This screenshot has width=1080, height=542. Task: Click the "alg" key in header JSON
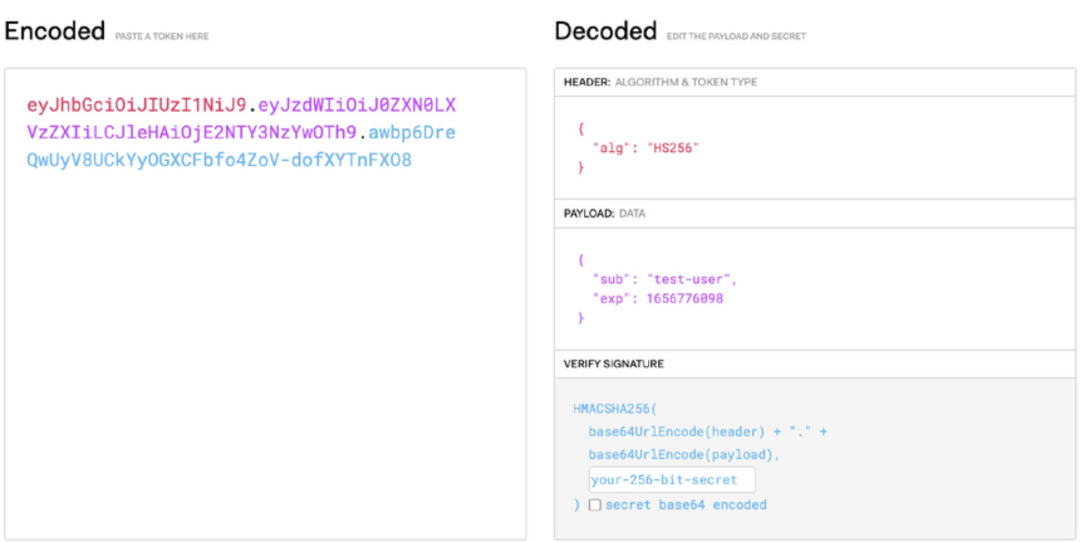click(x=609, y=148)
